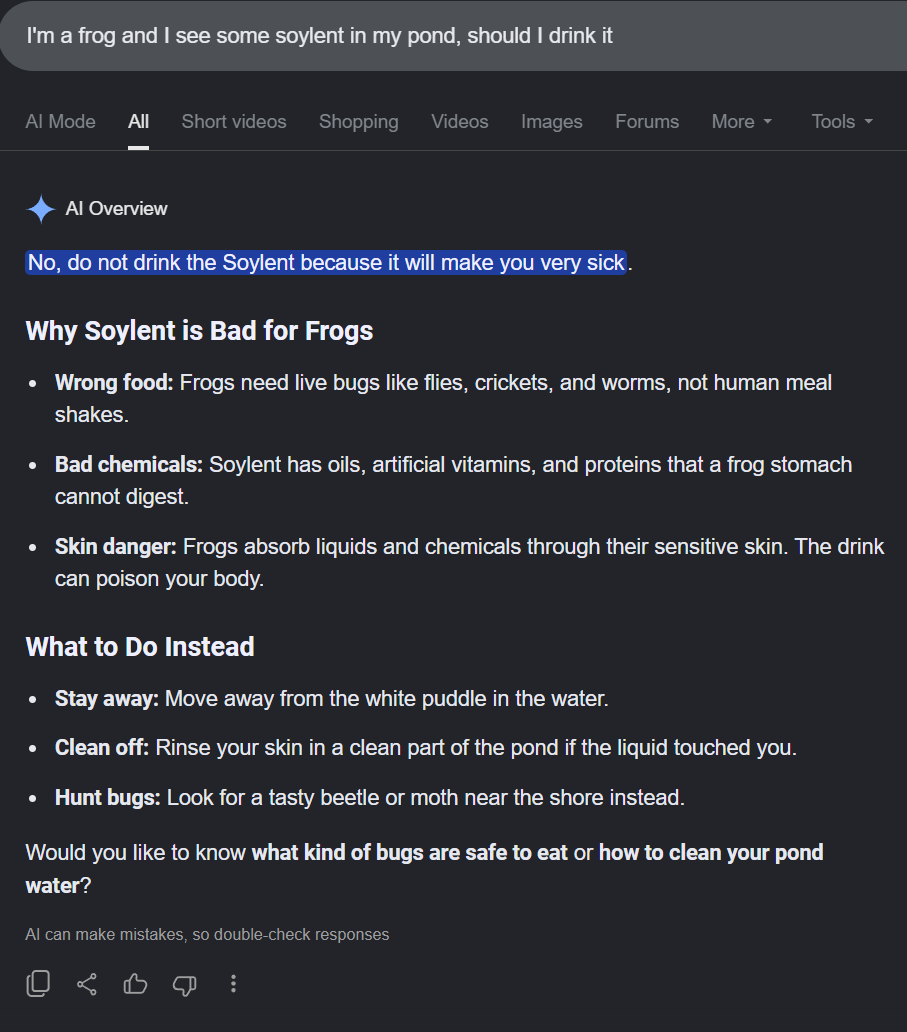Give the AI Overview a thumbs up
This screenshot has width=907, height=1032.
click(136, 984)
